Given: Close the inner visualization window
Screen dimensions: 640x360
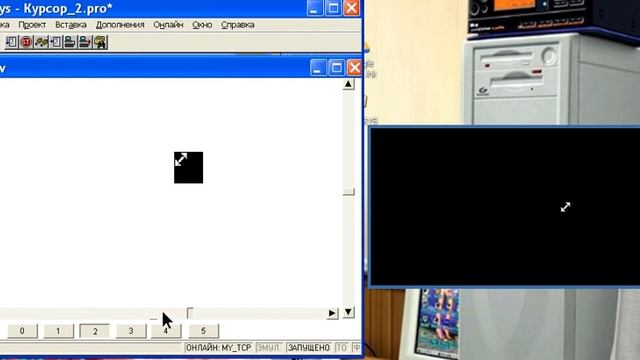Looking at the screenshot, I should point(354,67).
